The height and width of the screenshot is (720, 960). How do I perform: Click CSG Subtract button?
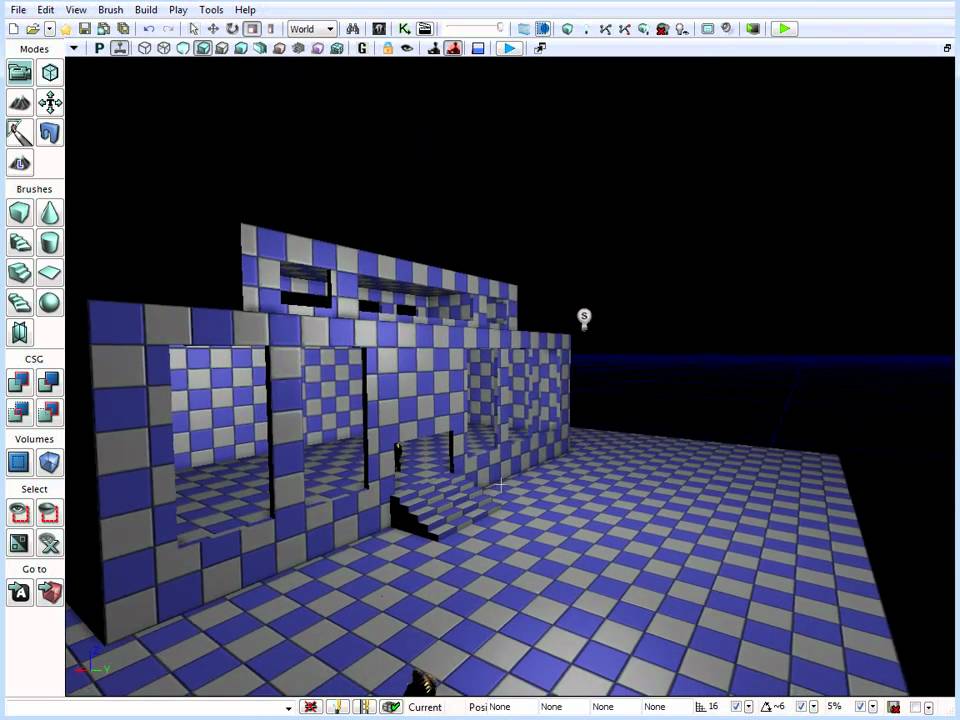[50, 383]
